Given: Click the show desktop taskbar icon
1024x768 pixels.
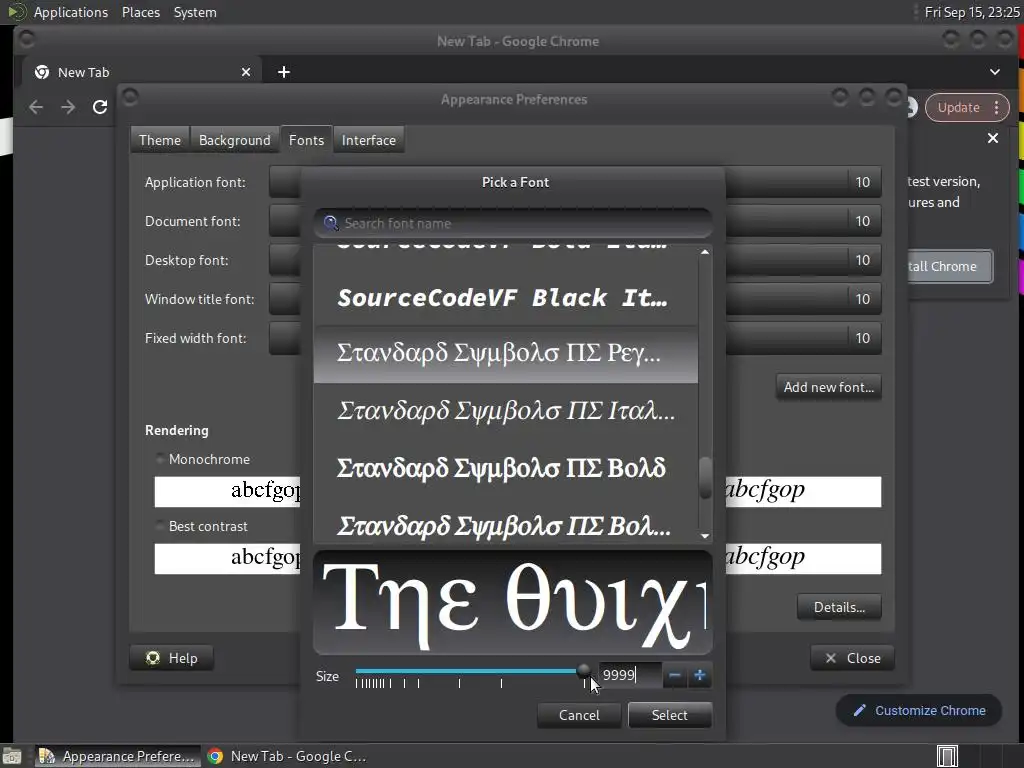Looking at the screenshot, I should [12, 756].
